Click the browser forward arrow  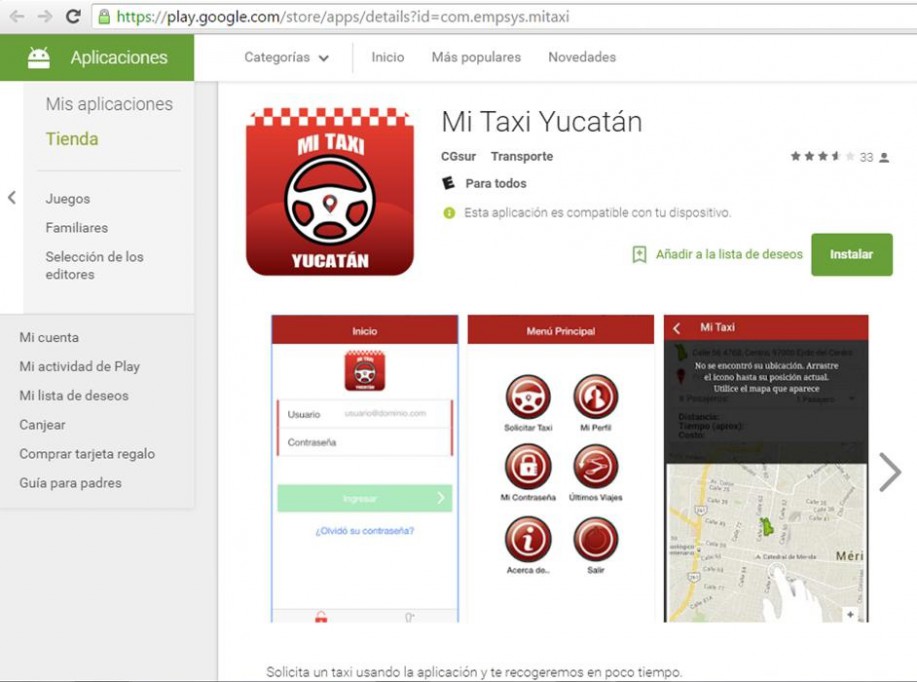pyautogui.click(x=45, y=16)
